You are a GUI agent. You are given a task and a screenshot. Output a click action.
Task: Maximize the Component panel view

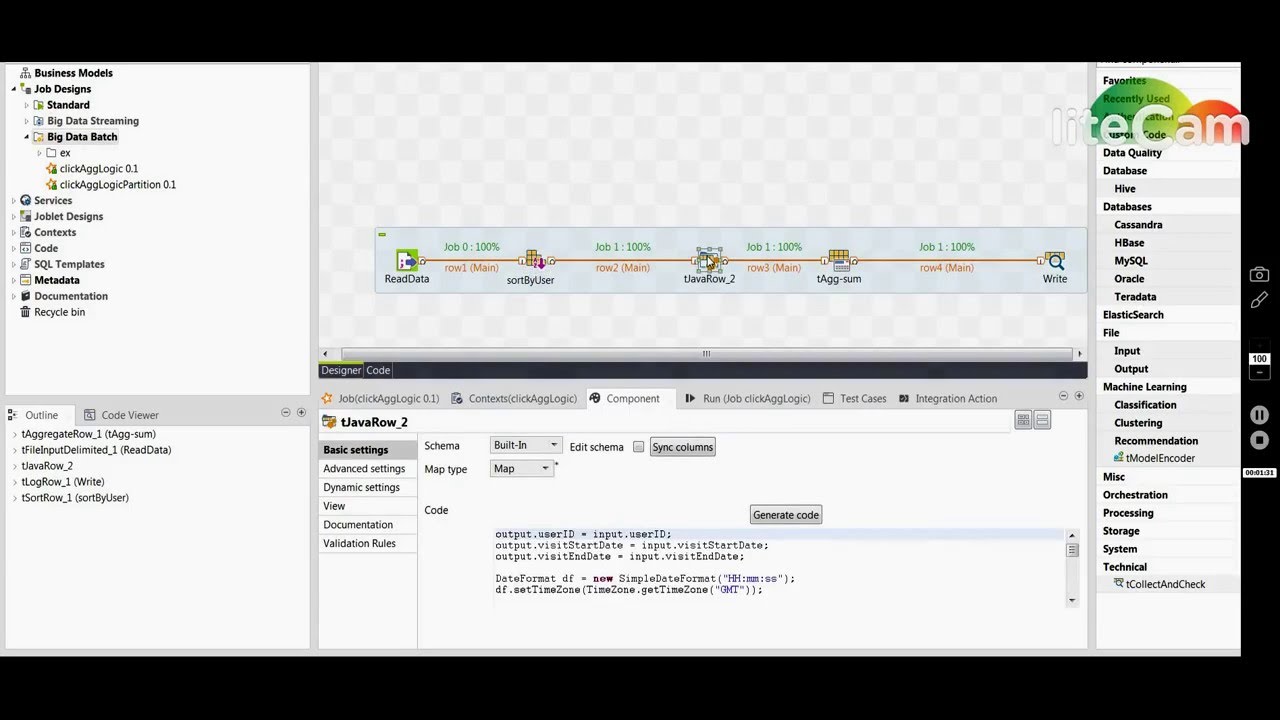point(1079,396)
